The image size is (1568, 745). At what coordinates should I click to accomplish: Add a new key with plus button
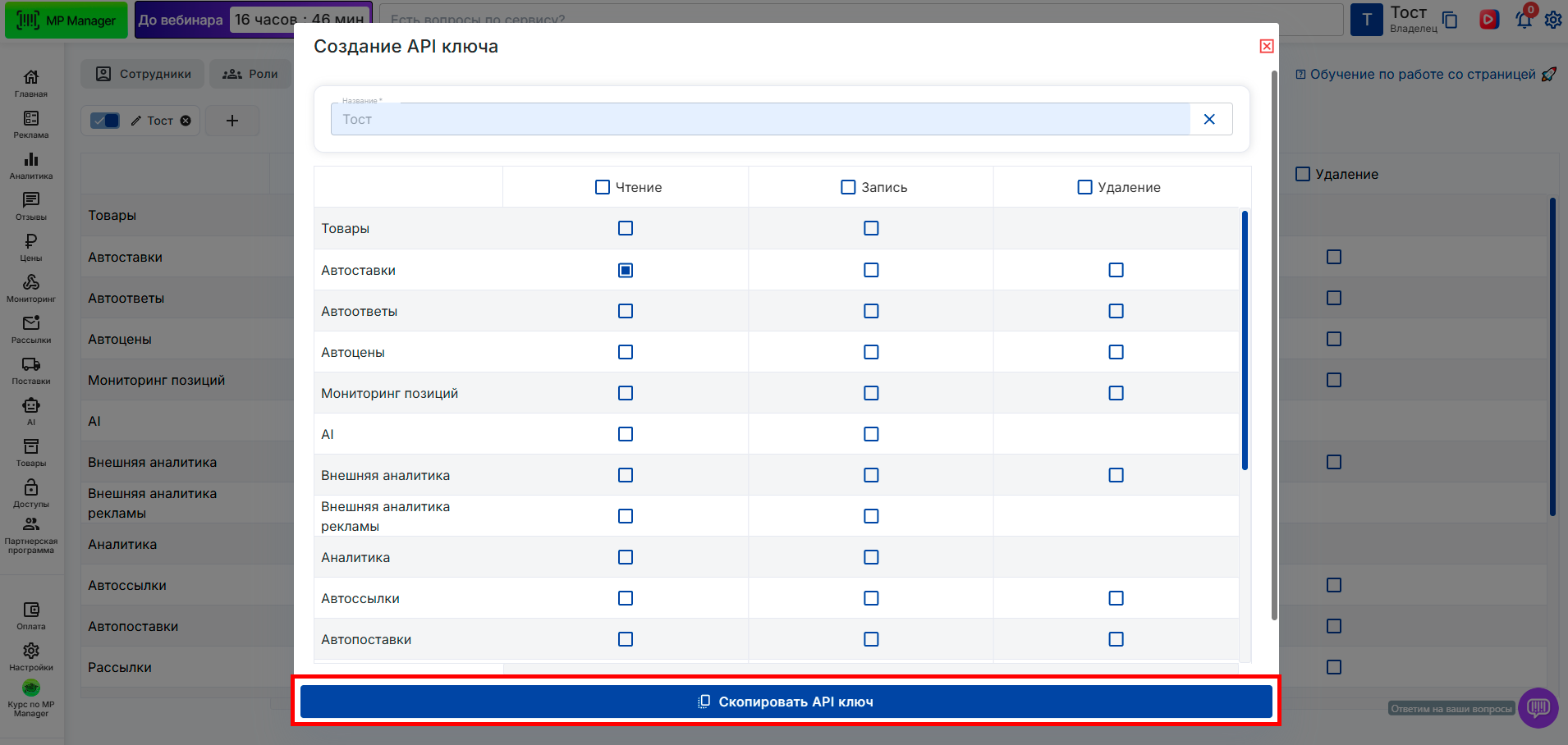(x=232, y=121)
